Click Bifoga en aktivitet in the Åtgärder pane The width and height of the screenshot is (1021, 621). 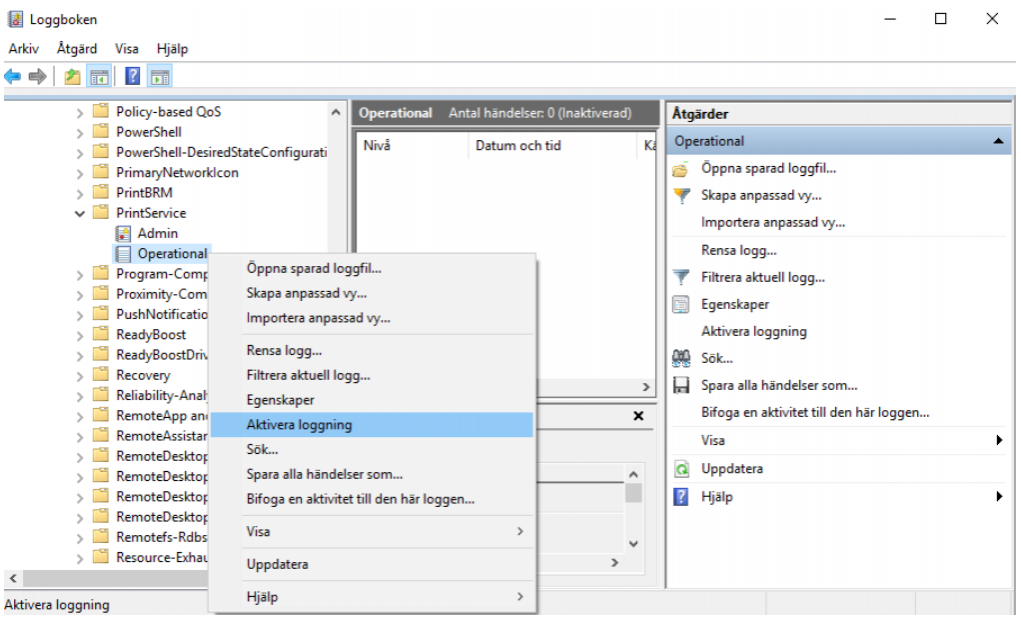coord(815,412)
